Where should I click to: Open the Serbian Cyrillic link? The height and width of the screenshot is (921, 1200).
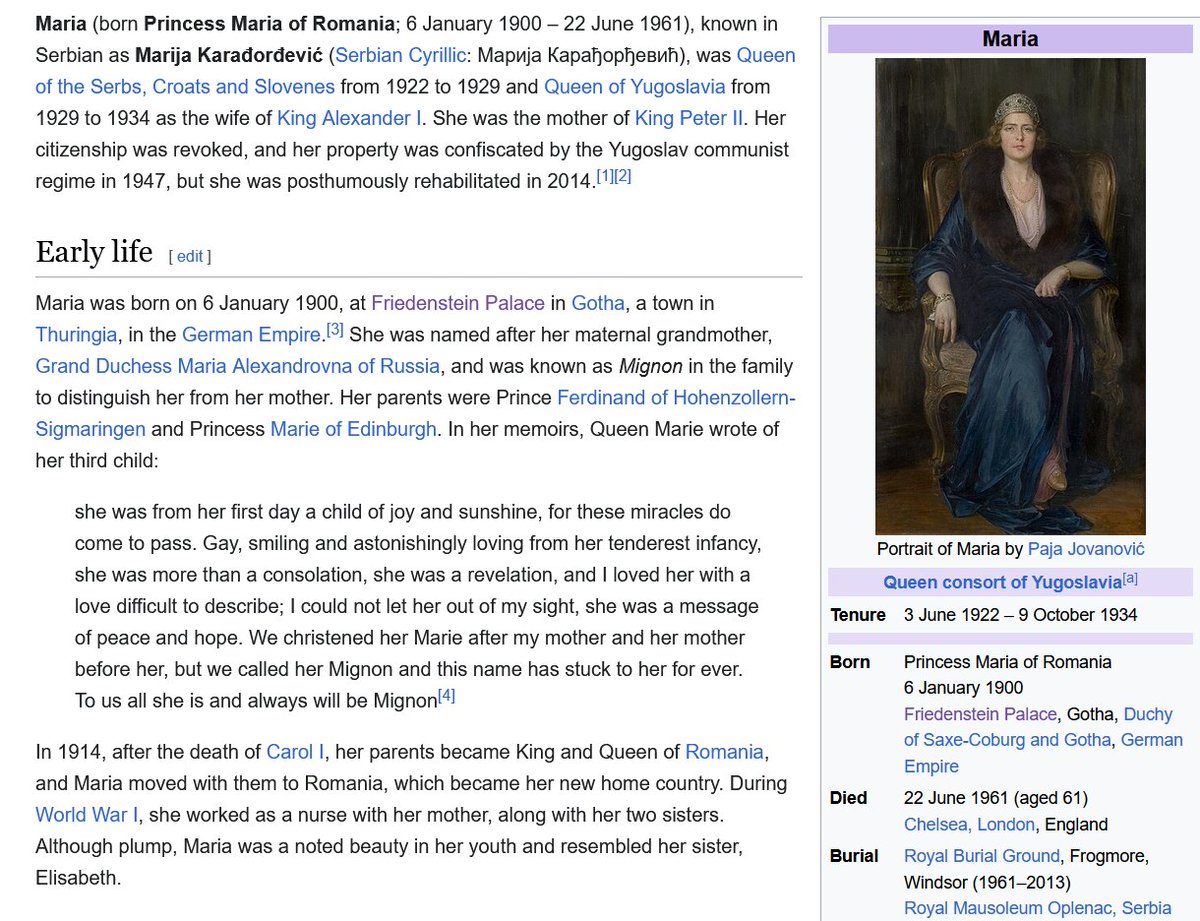pos(398,55)
